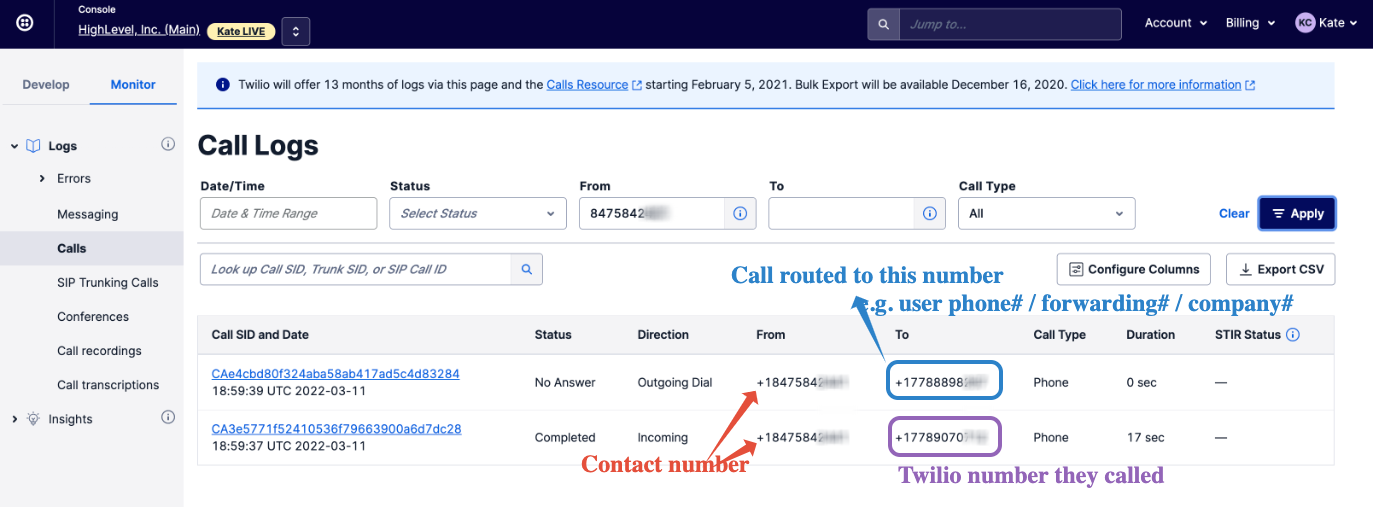Viewport: 1373px width, 507px height.
Task: Click the No Answer status cell
Action: click(565, 382)
